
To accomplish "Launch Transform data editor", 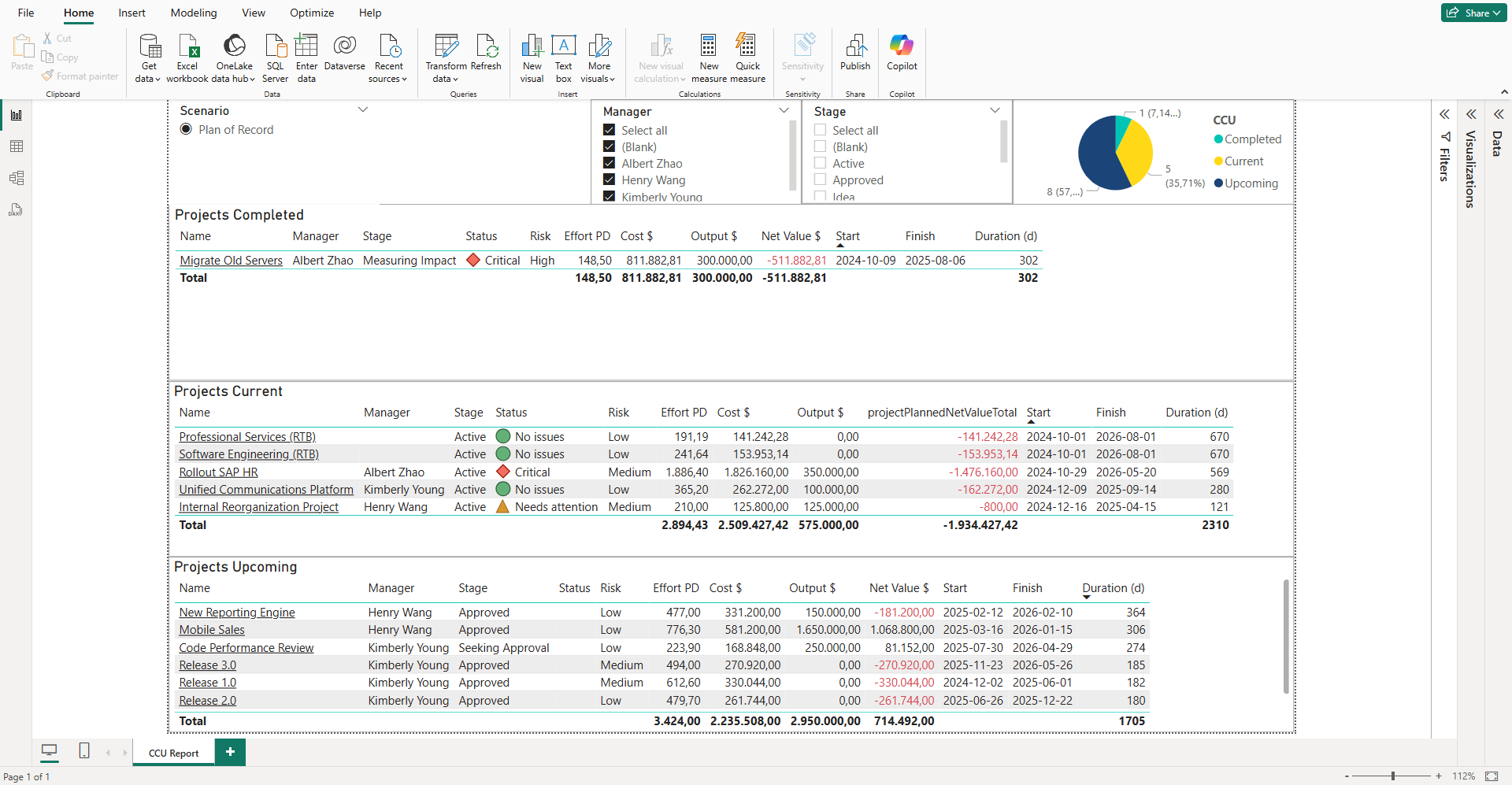I will 446,57.
